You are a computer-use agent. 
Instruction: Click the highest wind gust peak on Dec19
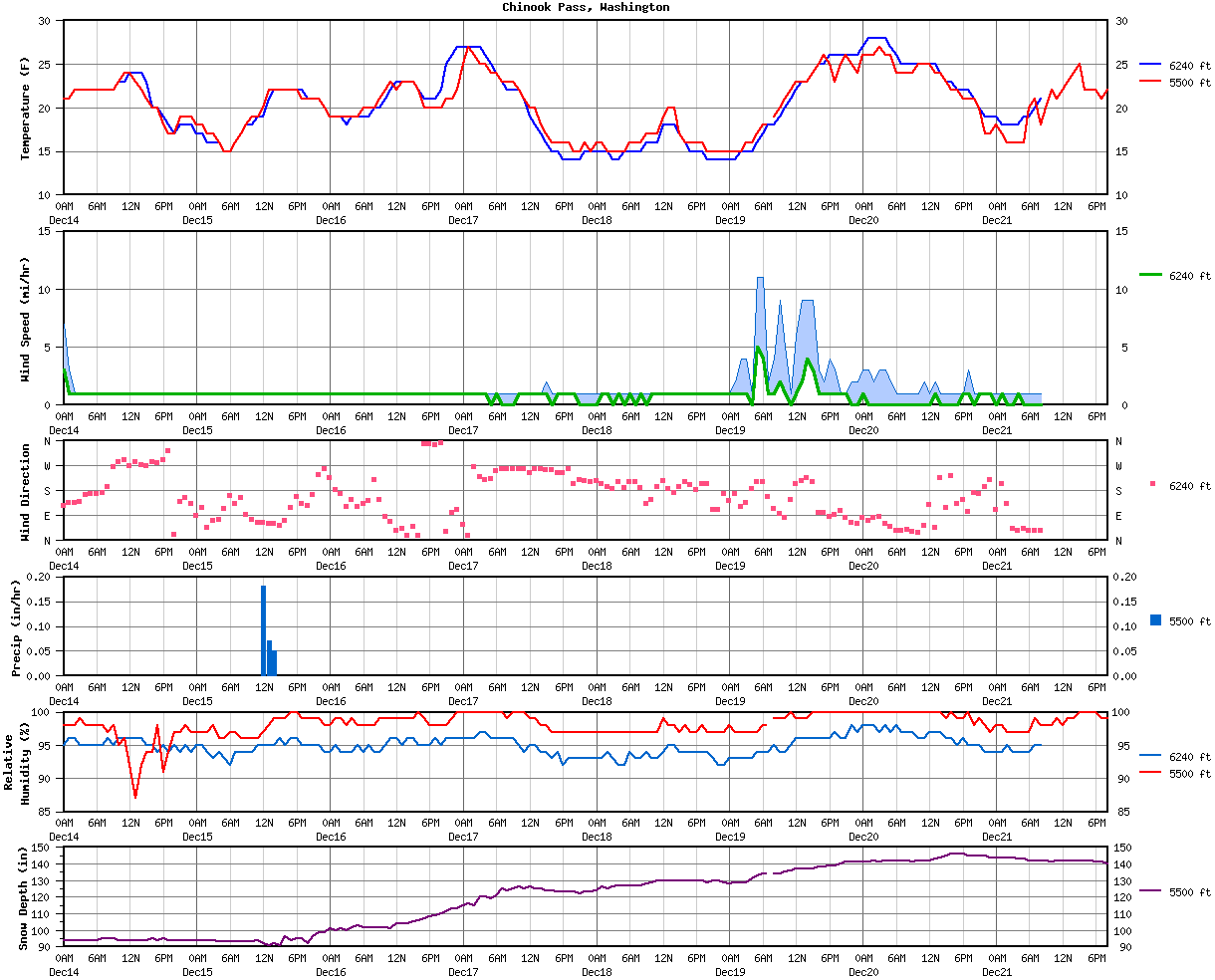tap(760, 280)
